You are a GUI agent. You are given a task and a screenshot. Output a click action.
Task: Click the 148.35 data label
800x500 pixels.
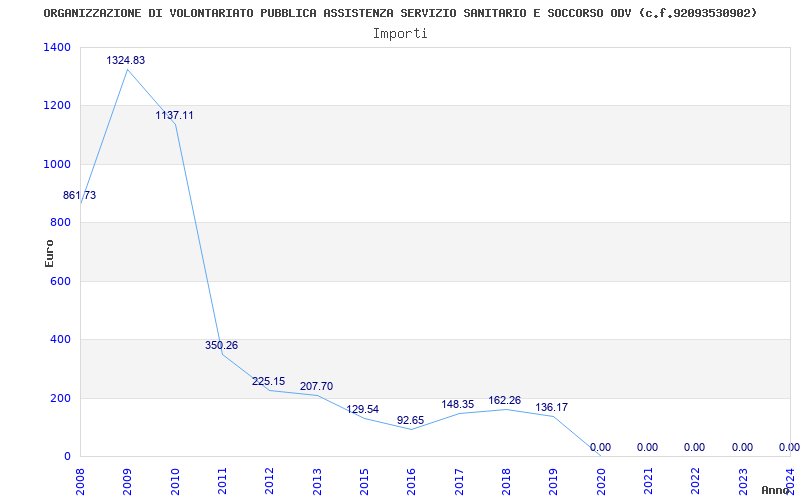click(458, 405)
